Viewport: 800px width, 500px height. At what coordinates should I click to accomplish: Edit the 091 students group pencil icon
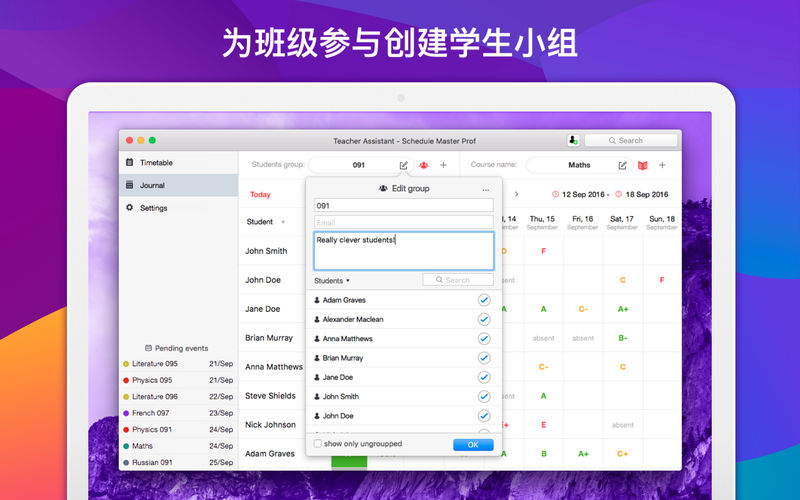coord(404,165)
